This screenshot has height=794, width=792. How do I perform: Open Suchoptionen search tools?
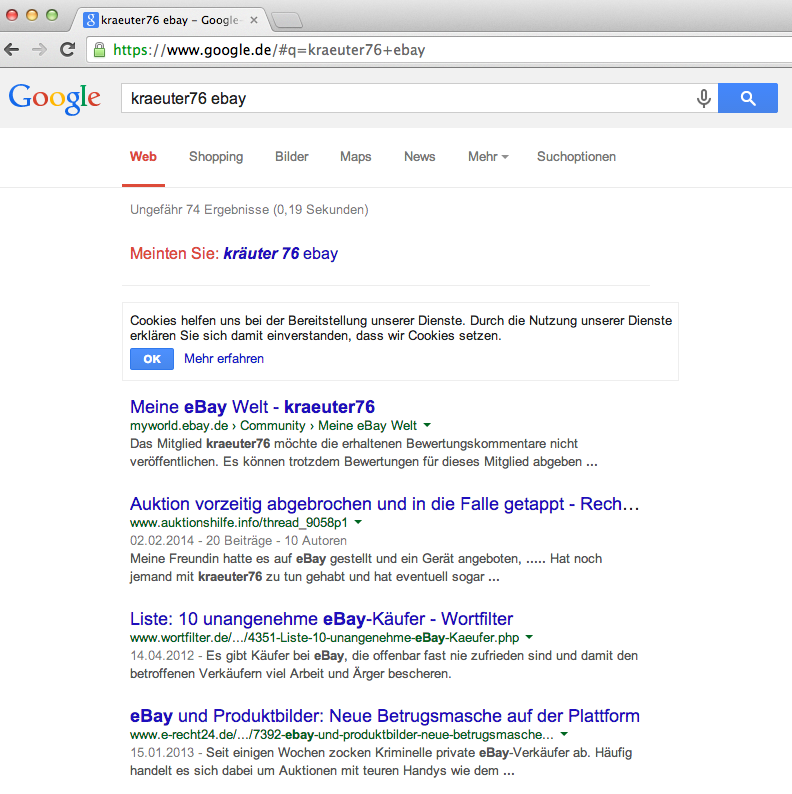pos(576,157)
